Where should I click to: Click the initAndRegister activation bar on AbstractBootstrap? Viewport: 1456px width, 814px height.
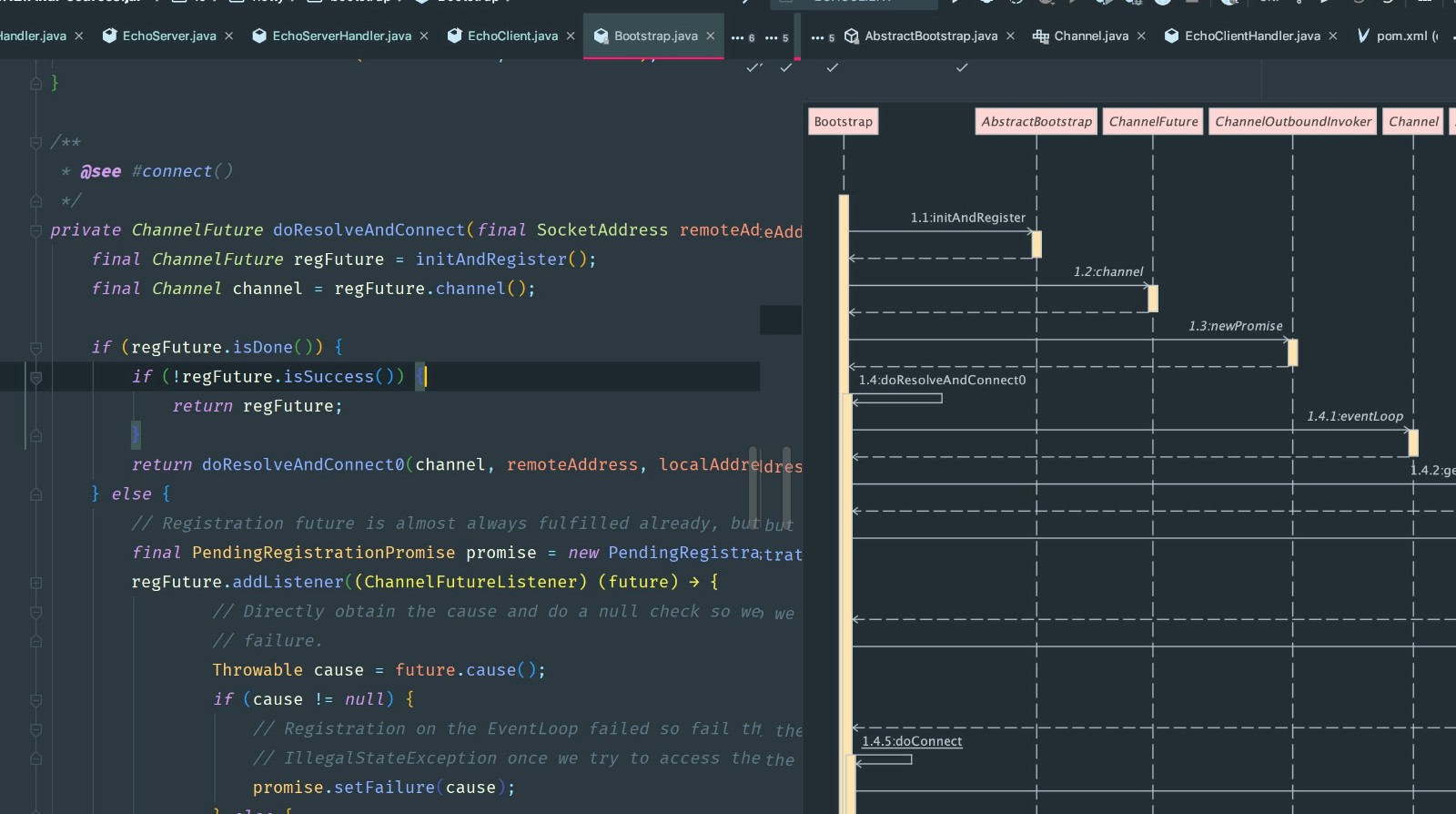[1036, 244]
